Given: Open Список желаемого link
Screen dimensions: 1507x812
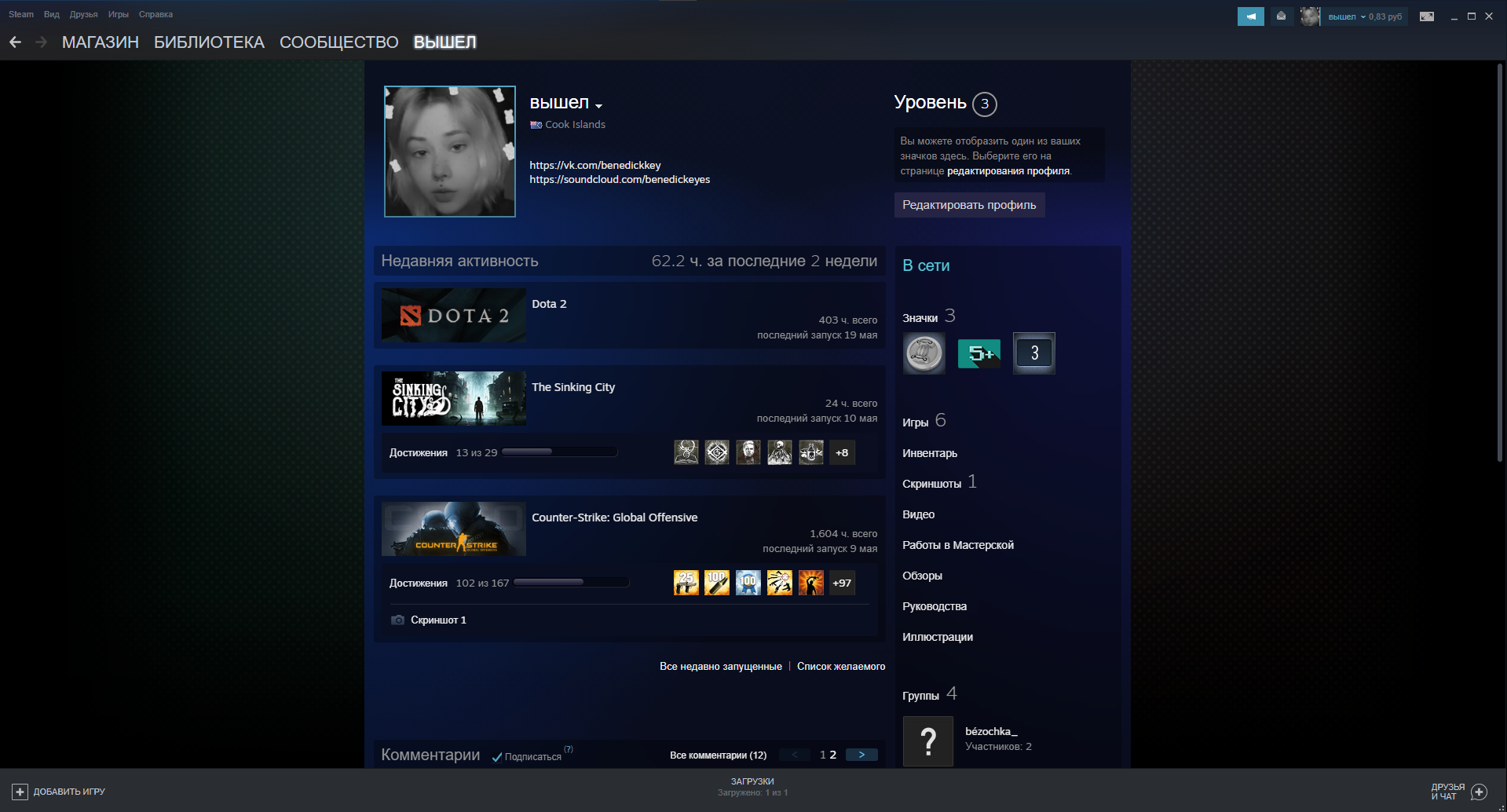Looking at the screenshot, I should click(x=841, y=667).
